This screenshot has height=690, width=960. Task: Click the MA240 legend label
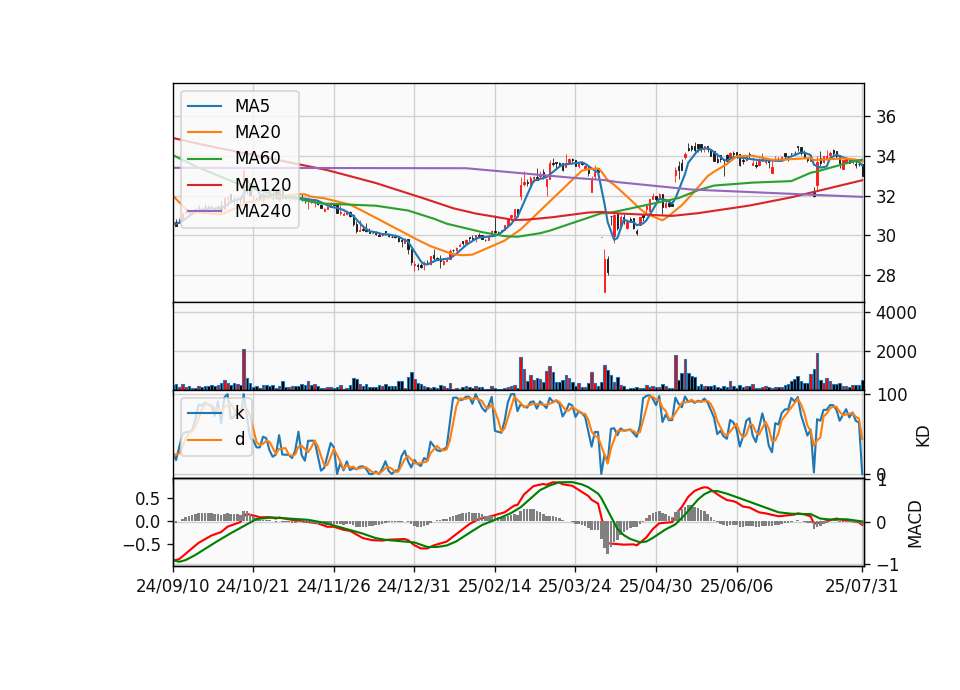point(263,211)
